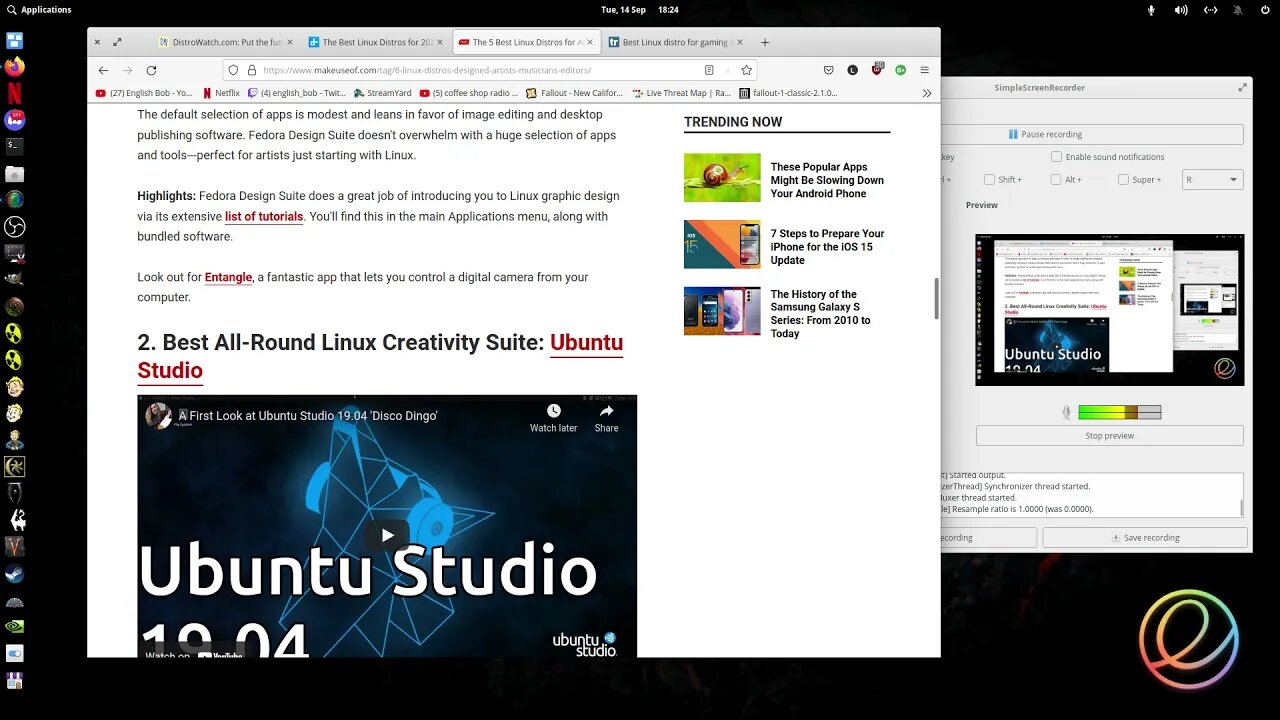Viewport: 1280px width, 720px height.
Task: Click the date and time panel clock
Action: [x=640, y=10]
